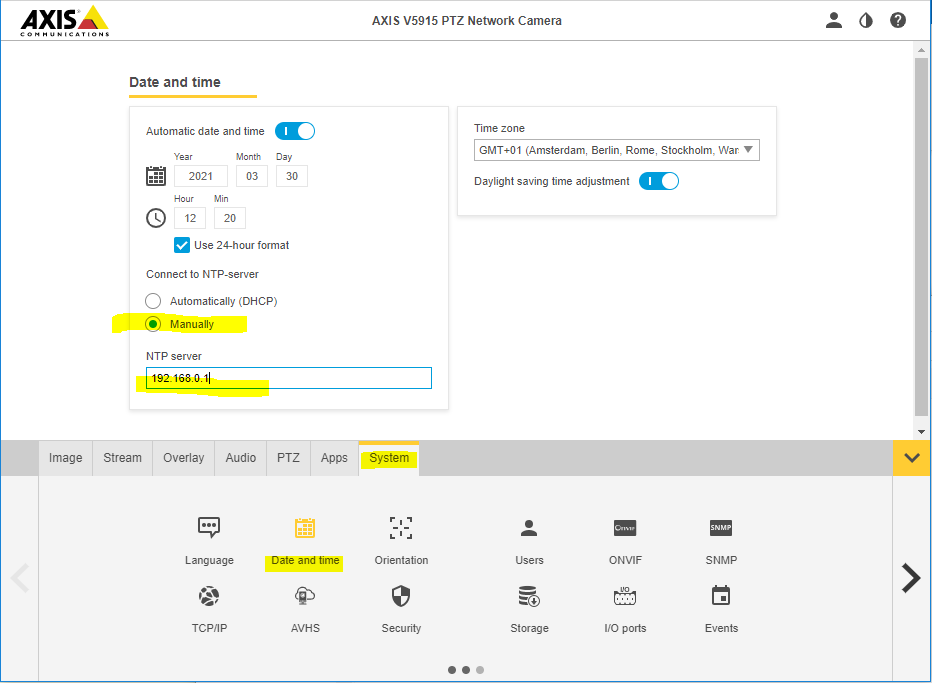932x683 pixels.
Task: Collapse settings panel with yellow chevron
Action: [x=912, y=458]
